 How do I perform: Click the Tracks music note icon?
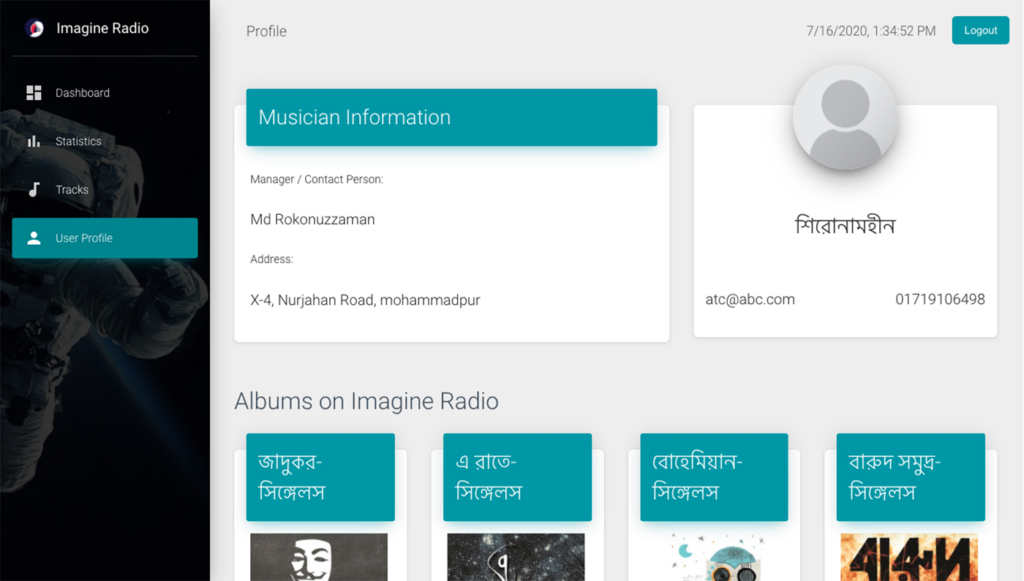[x=34, y=190]
